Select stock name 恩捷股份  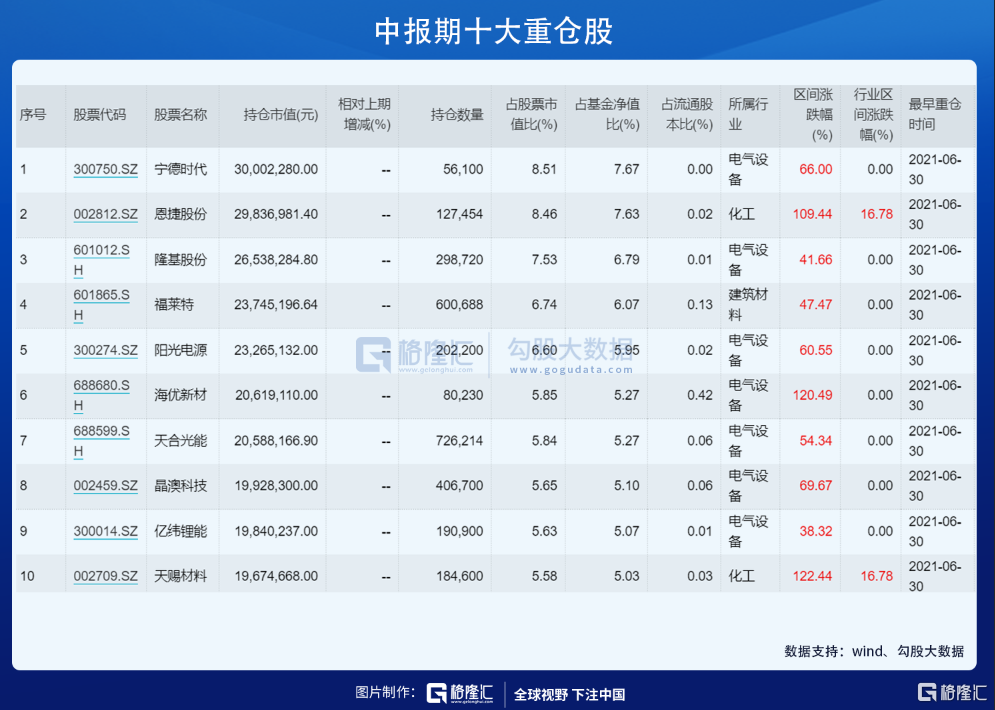181,214
